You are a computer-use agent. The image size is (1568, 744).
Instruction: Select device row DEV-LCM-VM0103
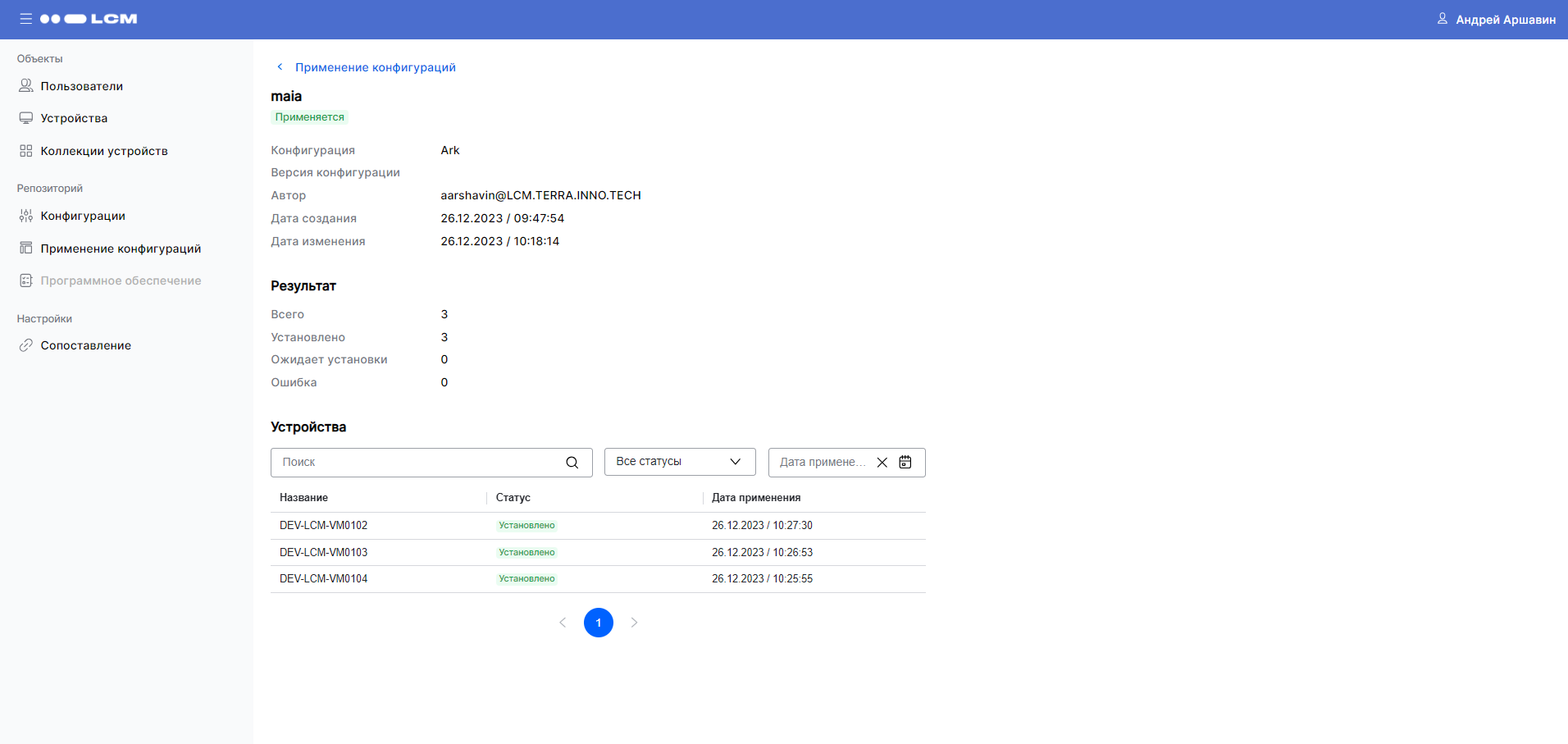click(x=324, y=552)
